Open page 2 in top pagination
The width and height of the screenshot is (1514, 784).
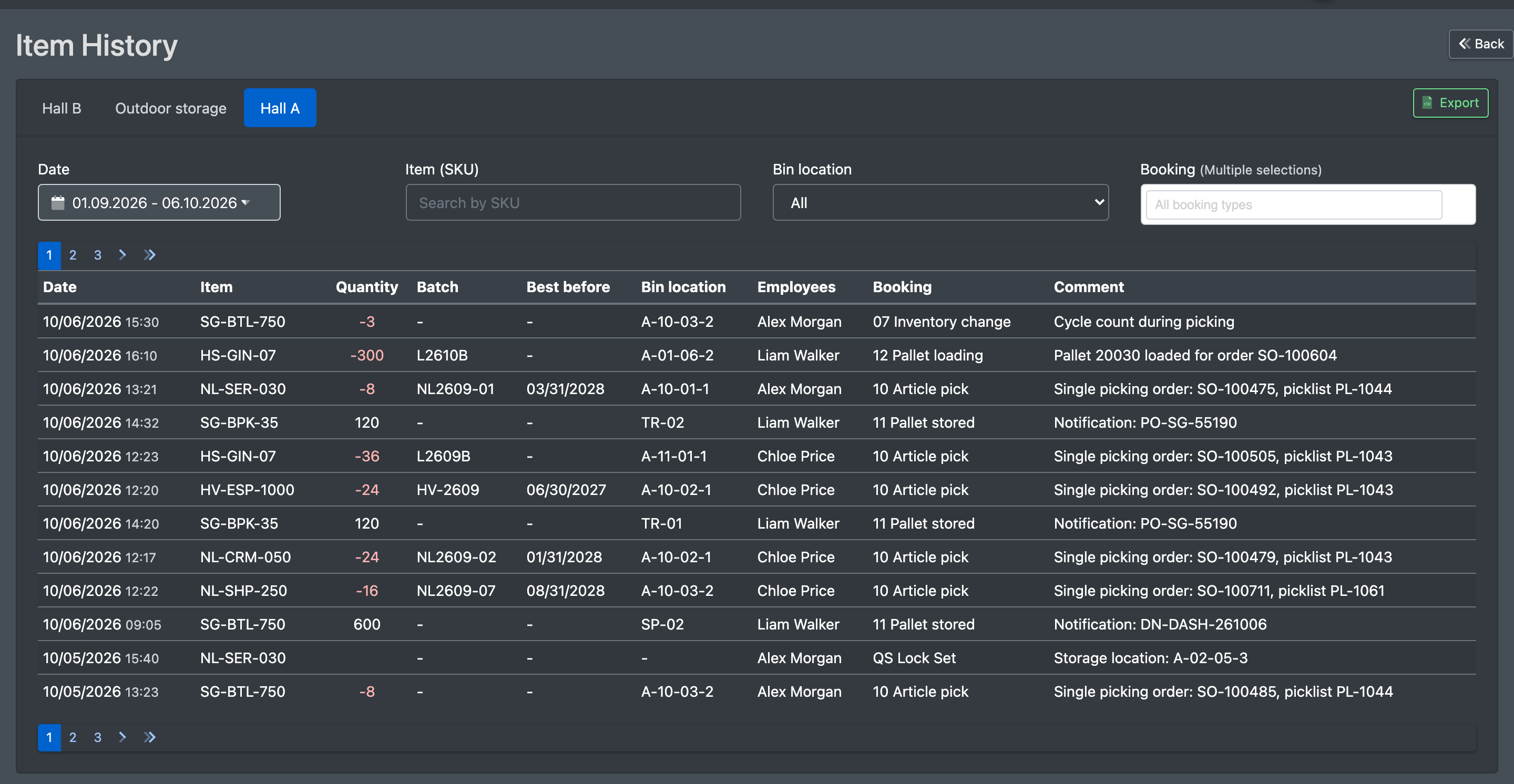click(x=73, y=255)
